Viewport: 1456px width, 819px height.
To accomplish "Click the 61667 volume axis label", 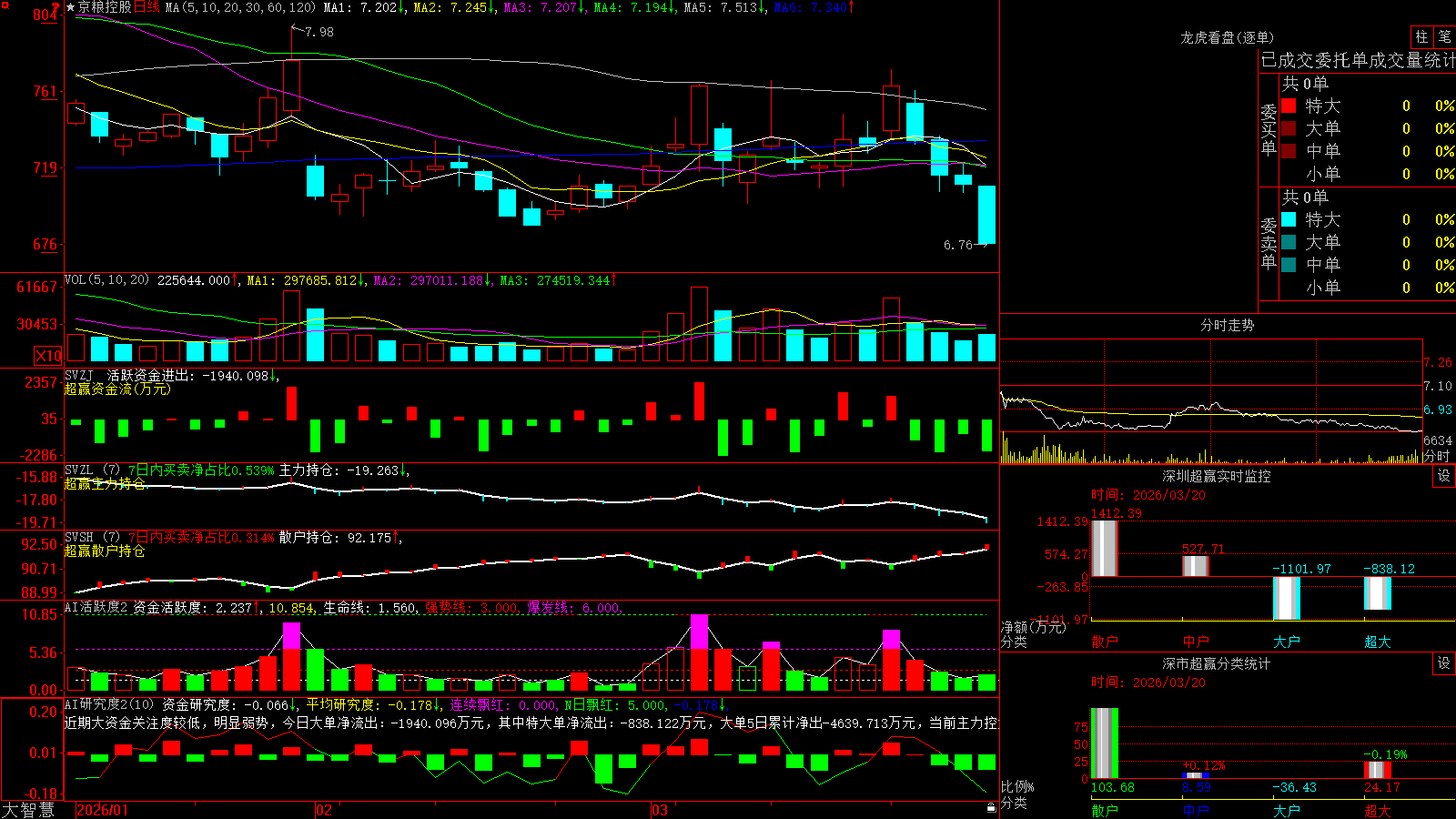I will 37,287.
